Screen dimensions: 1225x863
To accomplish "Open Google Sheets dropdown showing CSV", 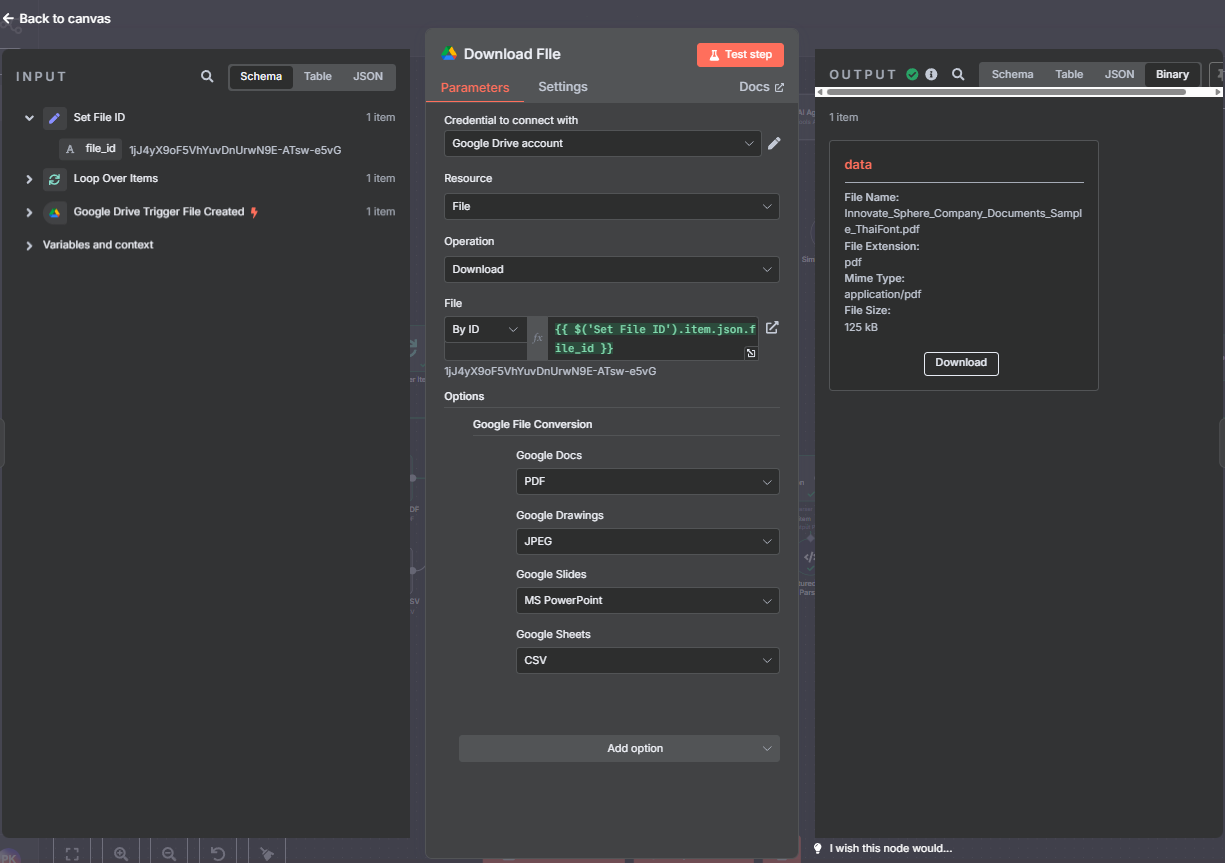I will coord(648,661).
